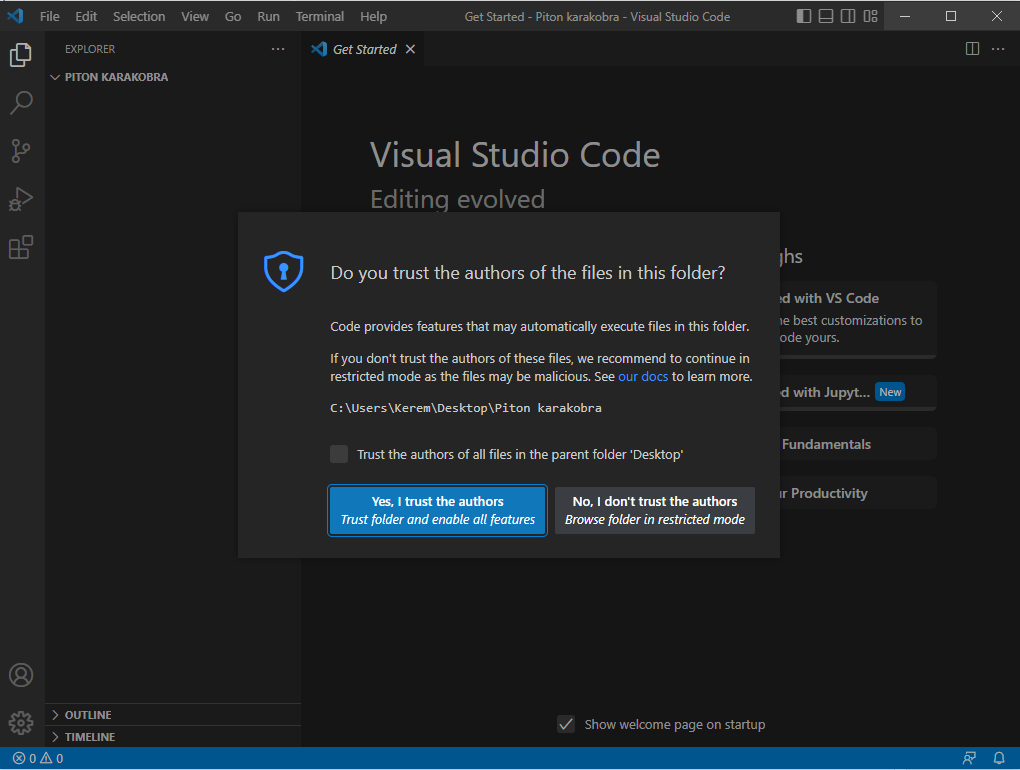This screenshot has width=1020, height=770.
Task: Open the Go menu
Action: 233,16
